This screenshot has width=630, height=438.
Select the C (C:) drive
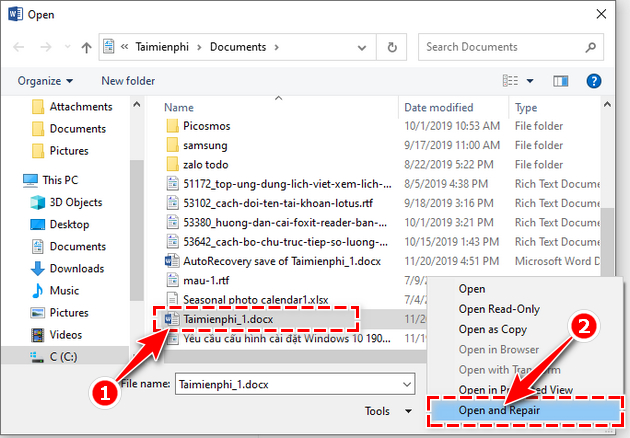(x=54, y=357)
